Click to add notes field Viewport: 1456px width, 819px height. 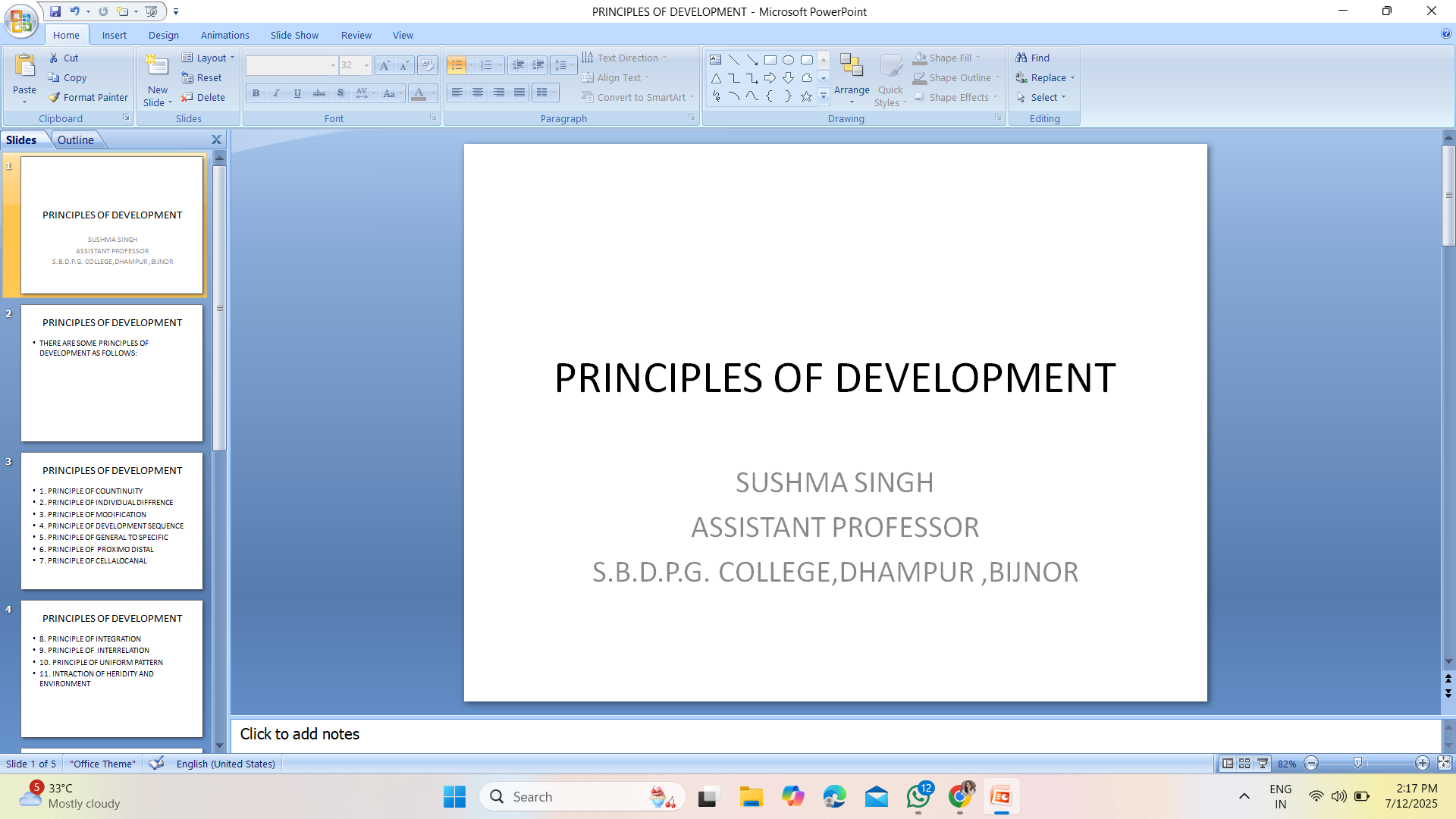tap(834, 734)
